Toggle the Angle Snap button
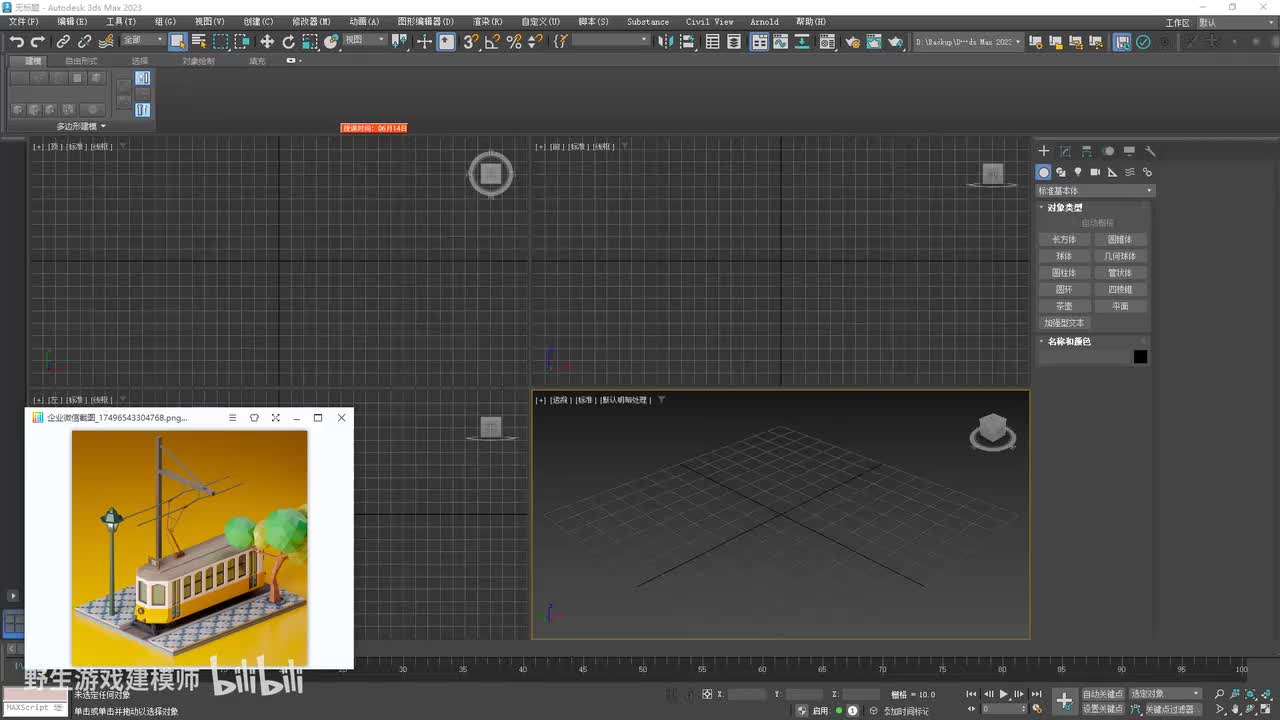Viewport: 1280px width, 720px height. click(x=492, y=41)
